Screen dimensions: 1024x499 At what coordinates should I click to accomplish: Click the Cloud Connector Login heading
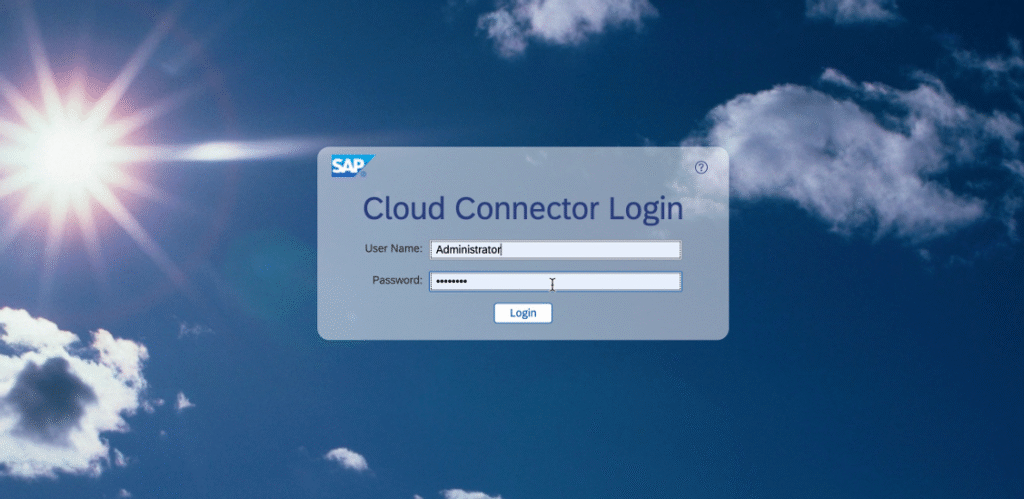pos(523,209)
